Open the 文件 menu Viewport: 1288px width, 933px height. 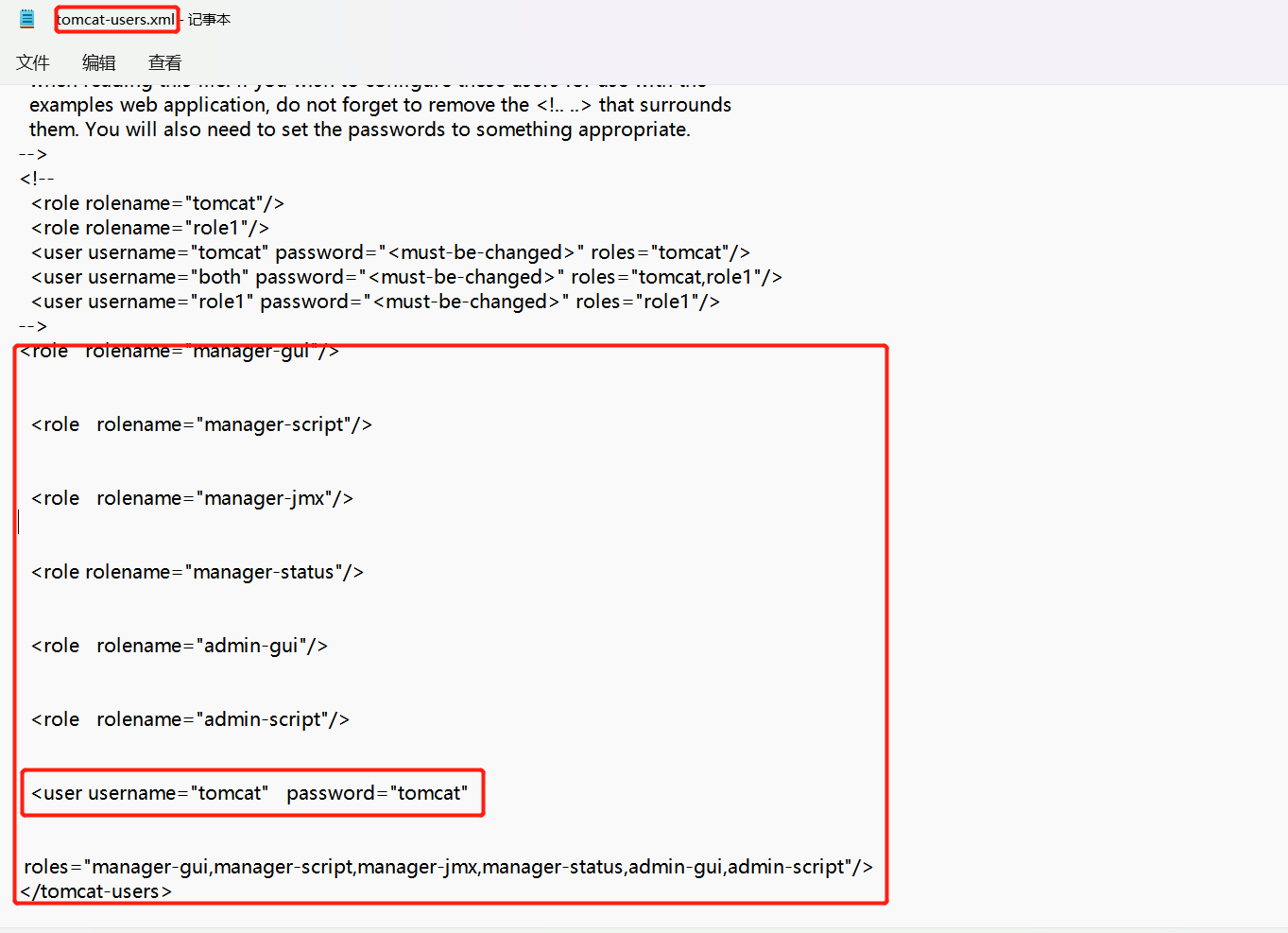(x=33, y=62)
